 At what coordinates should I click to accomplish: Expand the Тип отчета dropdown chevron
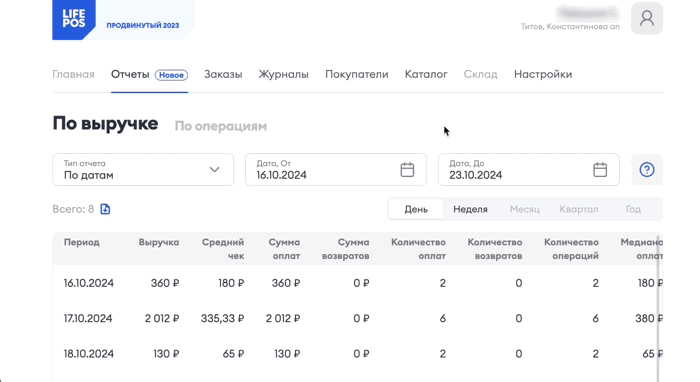click(215, 170)
